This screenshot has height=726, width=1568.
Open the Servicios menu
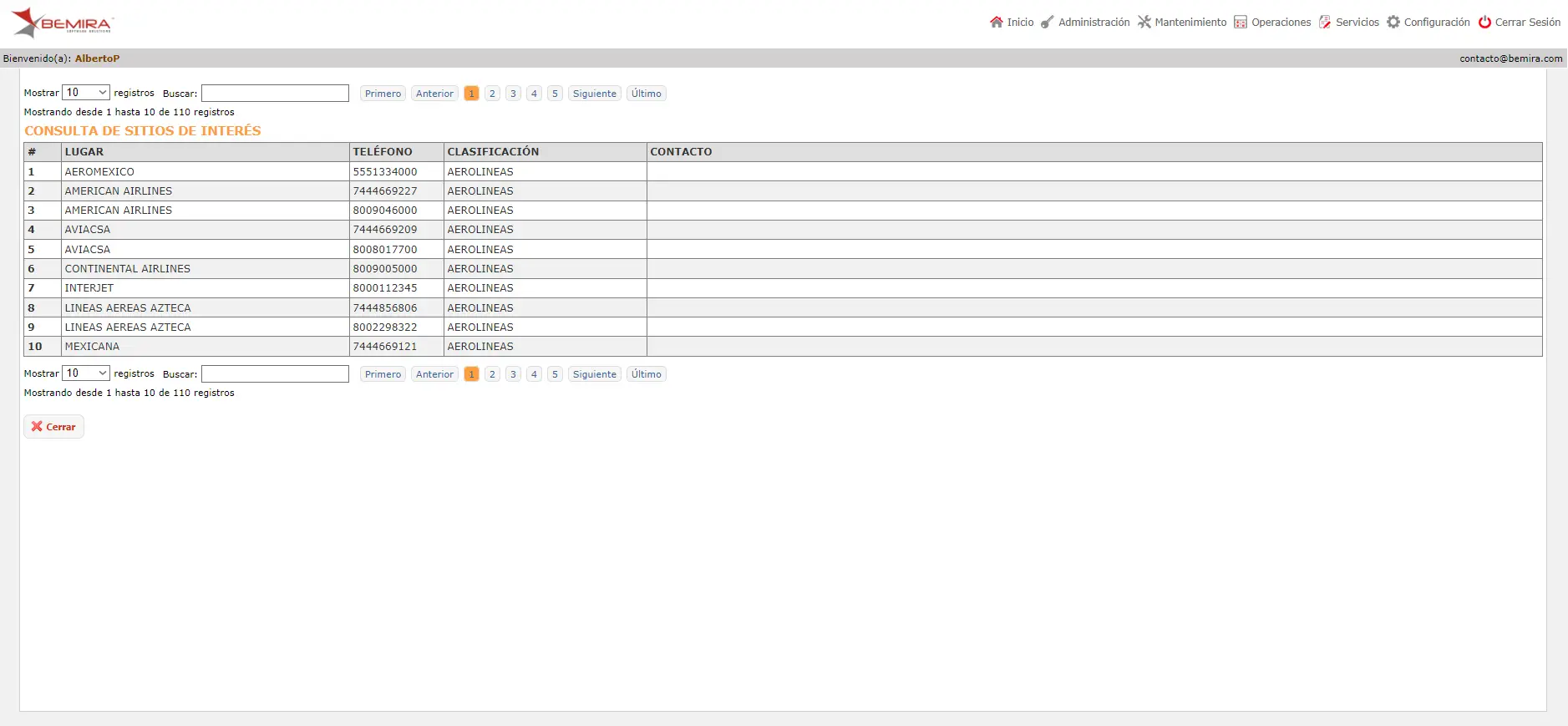point(1357,23)
